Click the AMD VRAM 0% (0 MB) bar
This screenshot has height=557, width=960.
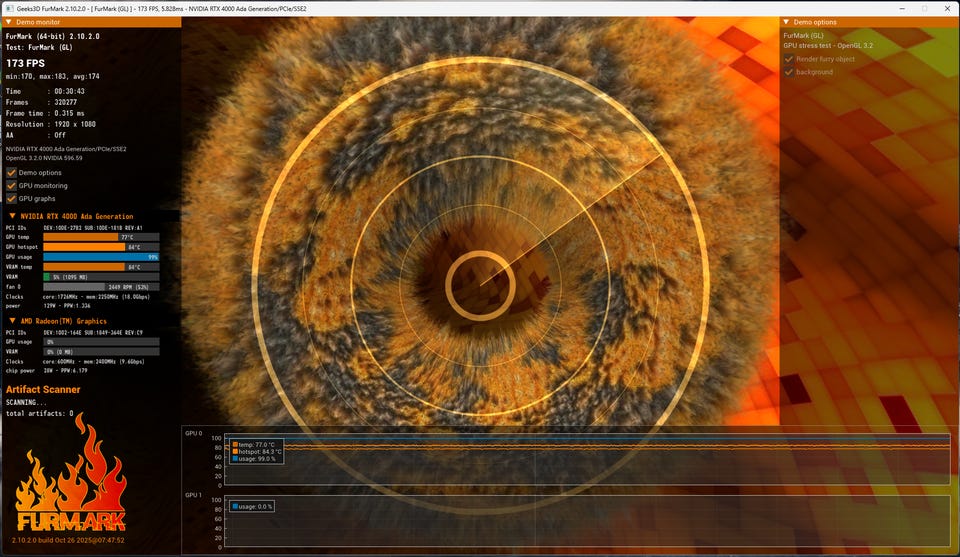click(101, 352)
